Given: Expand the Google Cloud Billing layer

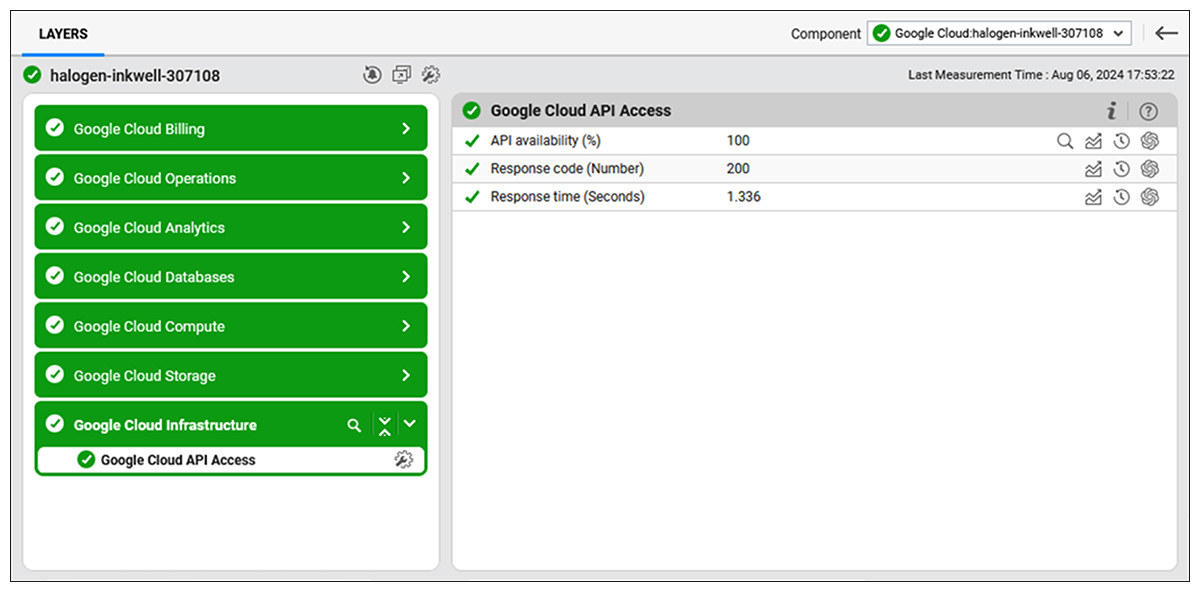Looking at the screenshot, I should pos(406,129).
